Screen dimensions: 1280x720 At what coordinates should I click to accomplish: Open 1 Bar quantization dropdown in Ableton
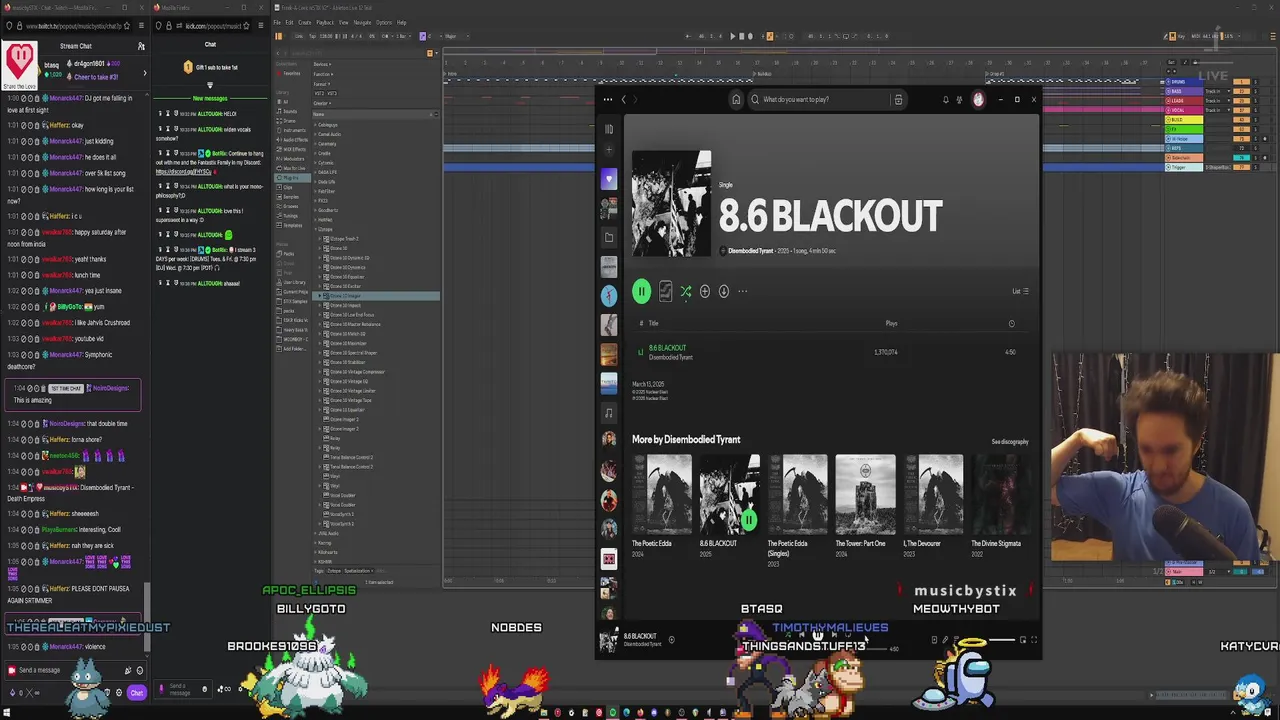tap(404, 36)
